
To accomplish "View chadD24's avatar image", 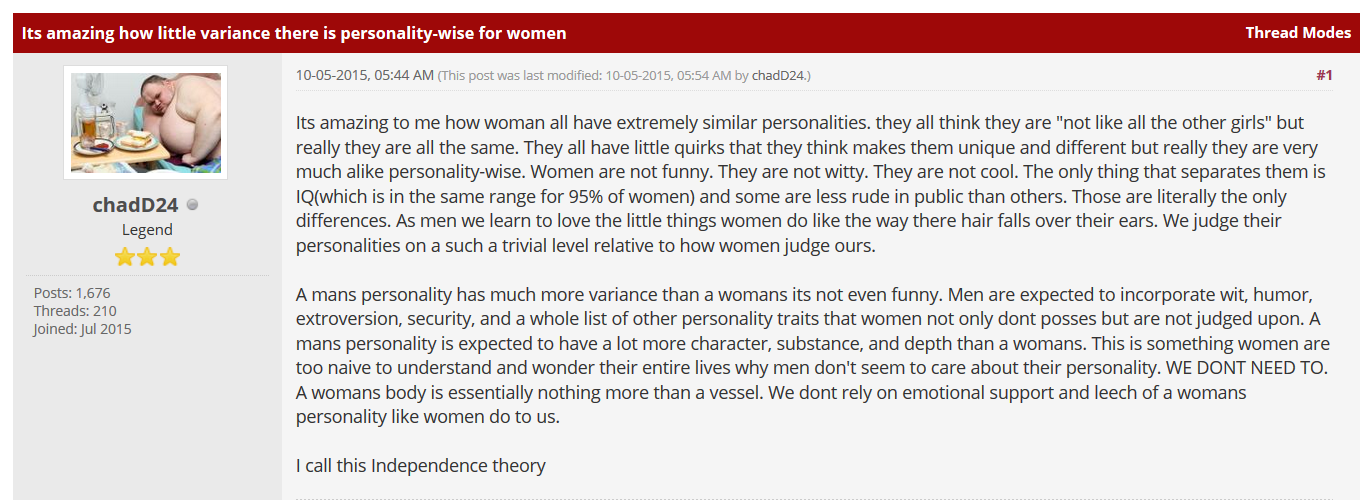I will pos(146,122).
